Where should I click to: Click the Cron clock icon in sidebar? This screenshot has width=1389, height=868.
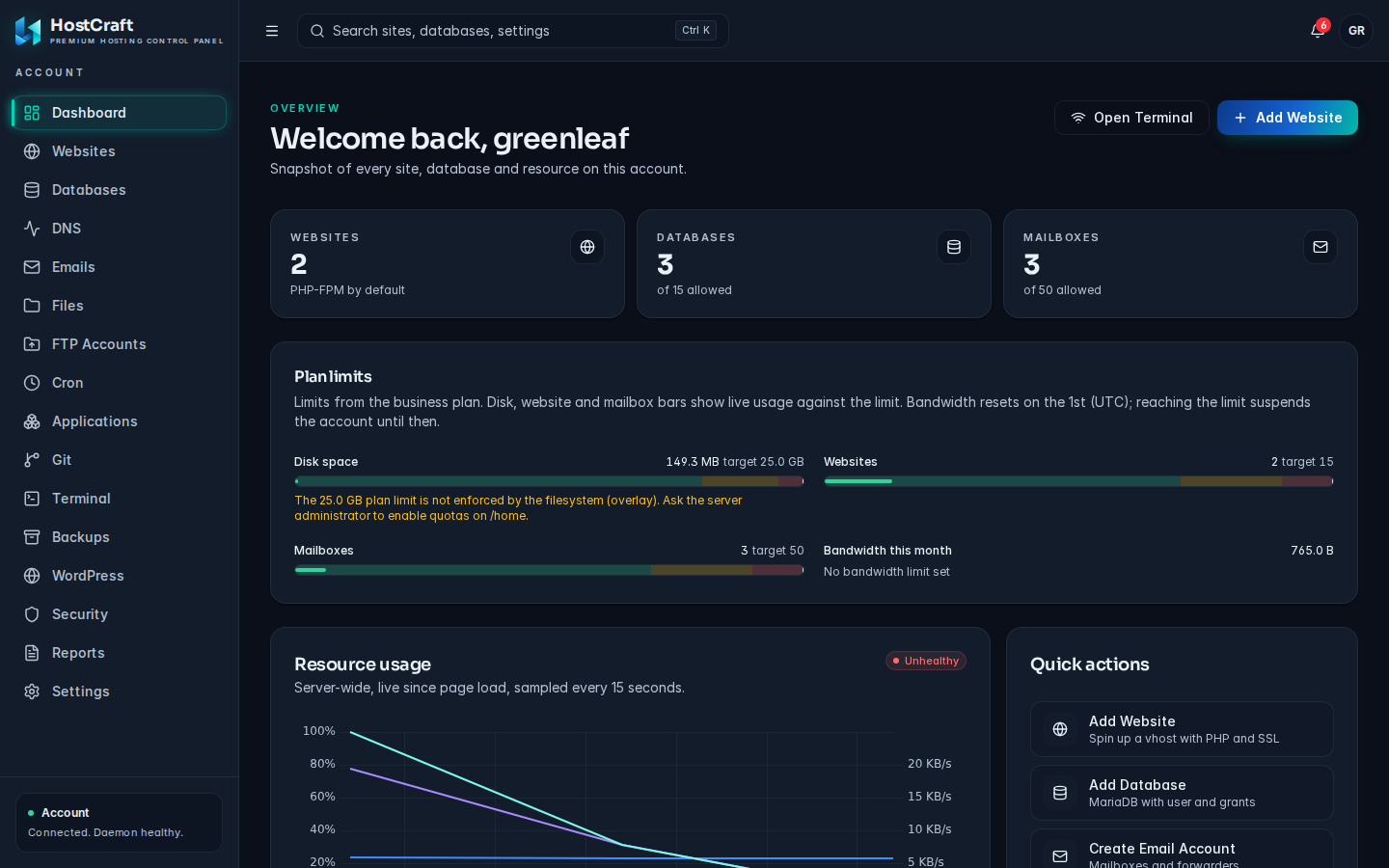[x=32, y=383]
